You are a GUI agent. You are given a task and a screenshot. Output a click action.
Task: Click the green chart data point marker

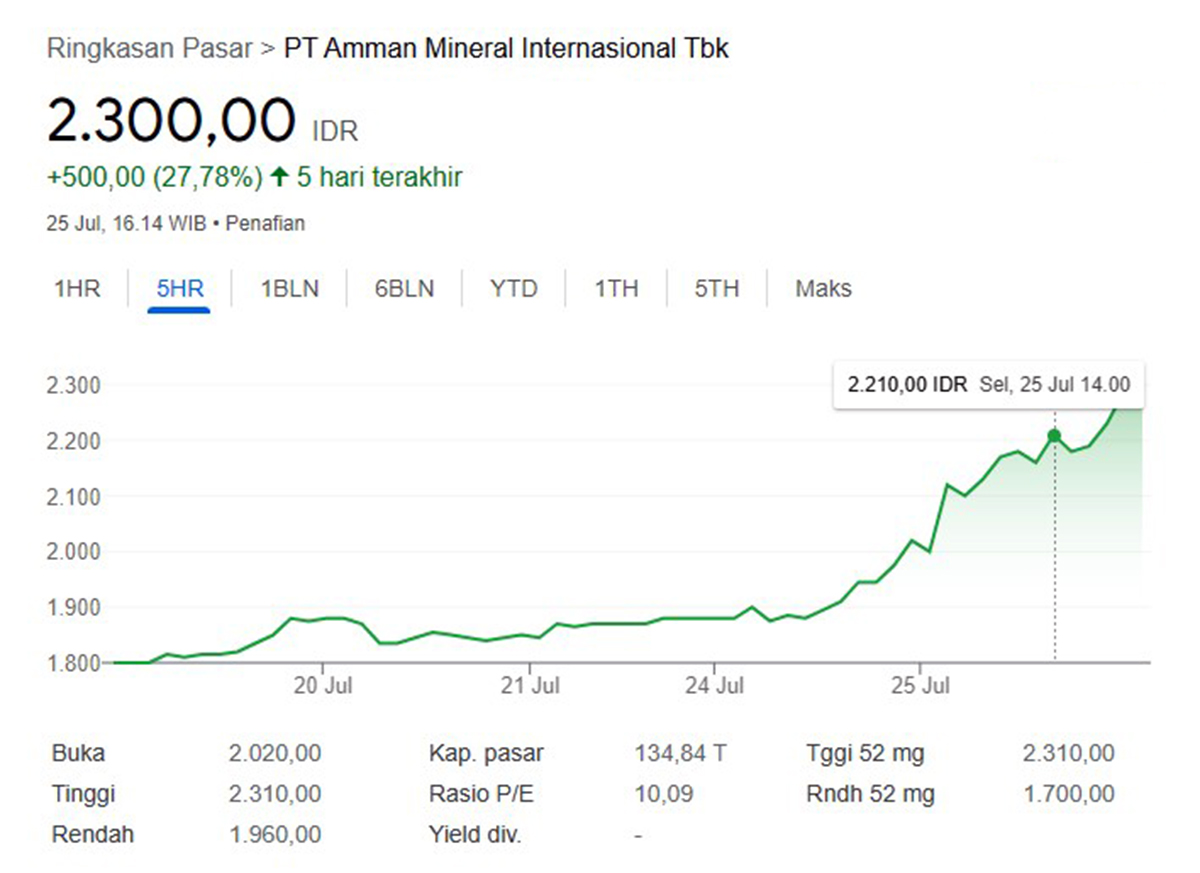pyautogui.click(x=1054, y=435)
